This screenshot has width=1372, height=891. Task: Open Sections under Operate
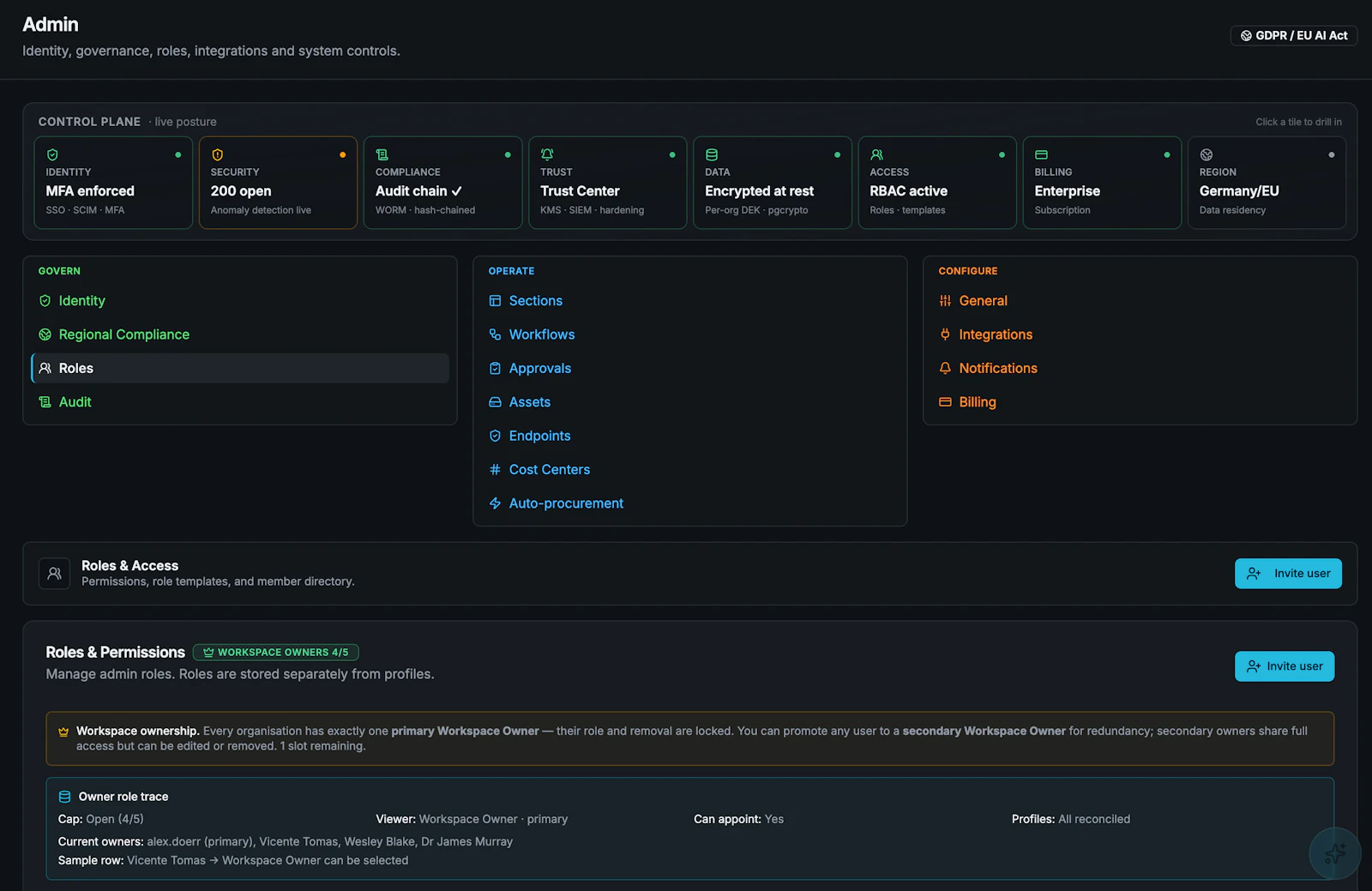pyautogui.click(x=690, y=301)
